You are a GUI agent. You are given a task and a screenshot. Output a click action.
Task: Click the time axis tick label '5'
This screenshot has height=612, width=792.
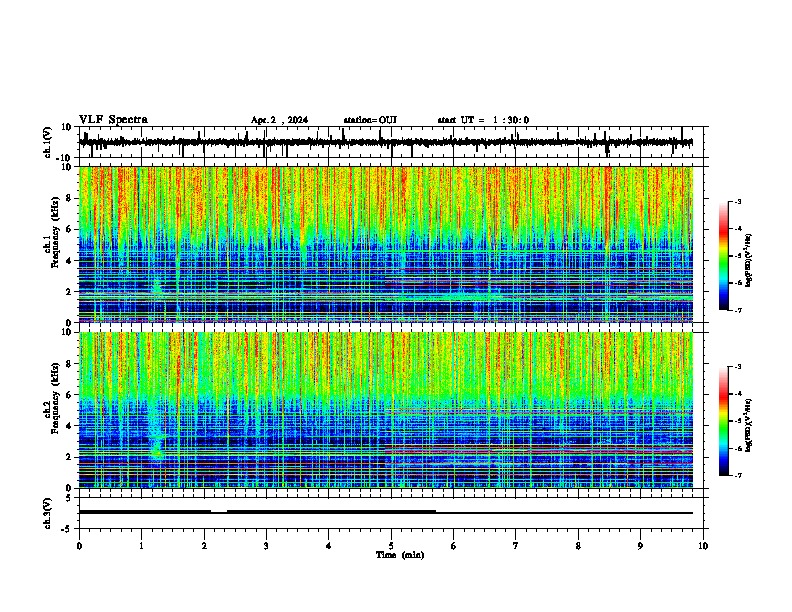[x=391, y=546]
